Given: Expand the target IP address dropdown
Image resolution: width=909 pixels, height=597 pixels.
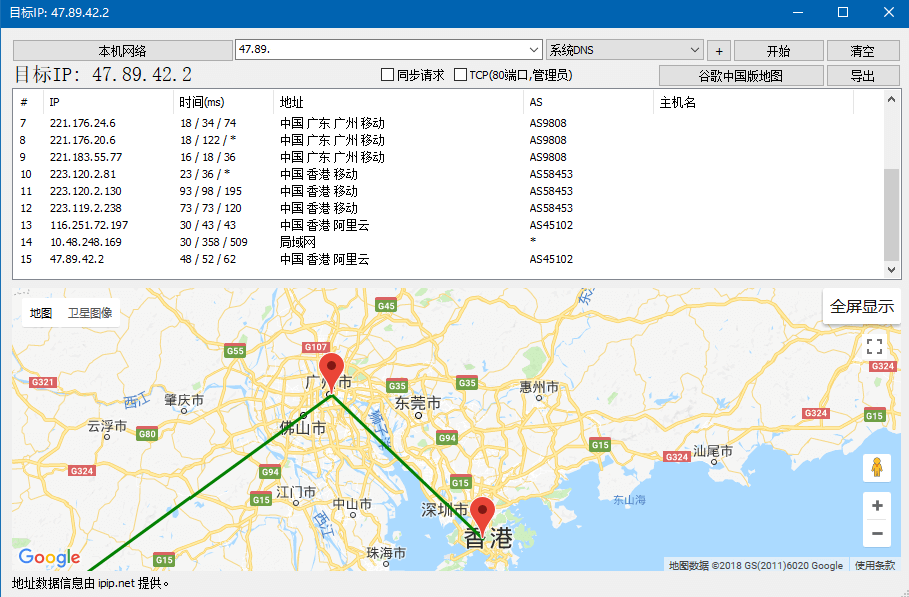Looking at the screenshot, I should point(533,50).
